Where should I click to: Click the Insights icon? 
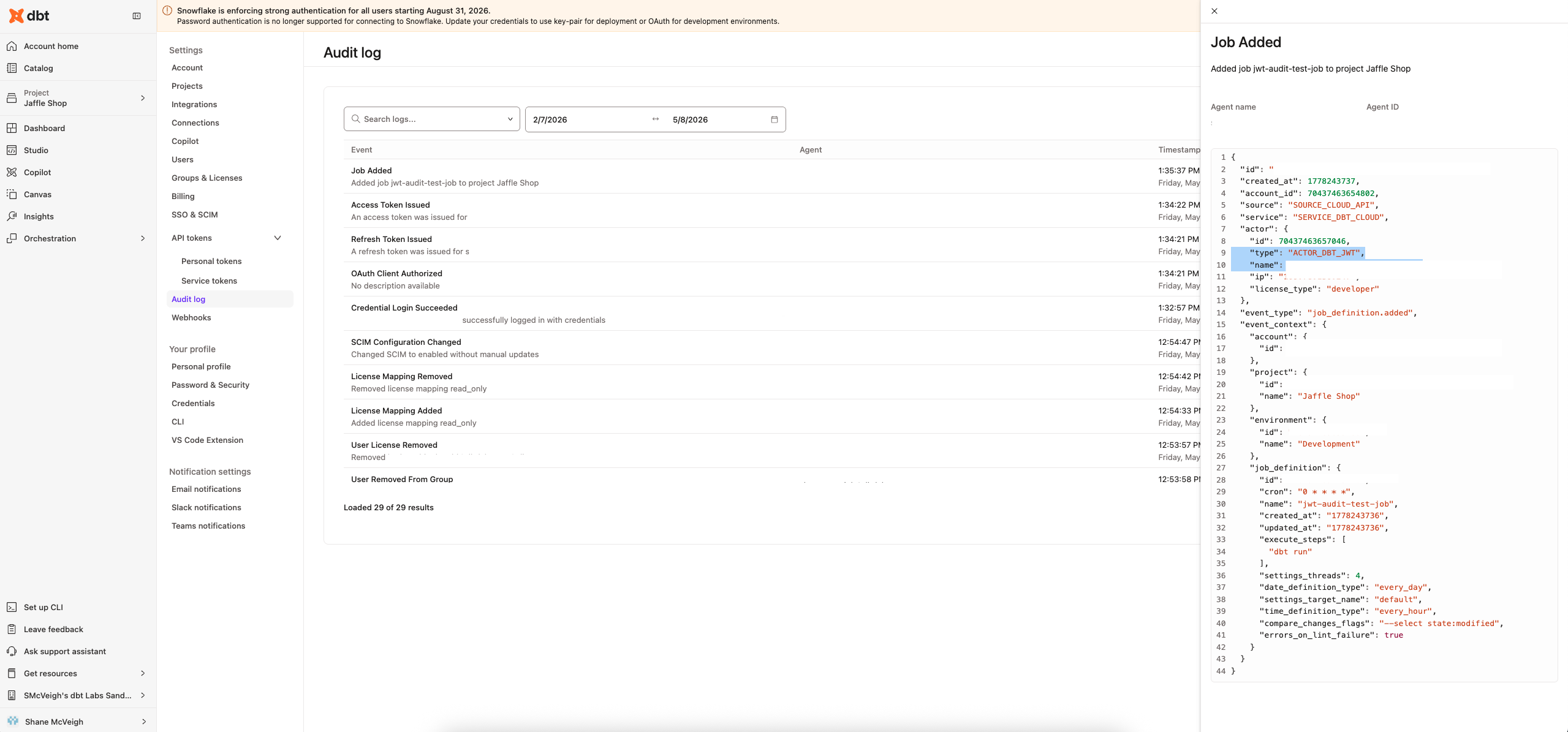(x=12, y=216)
